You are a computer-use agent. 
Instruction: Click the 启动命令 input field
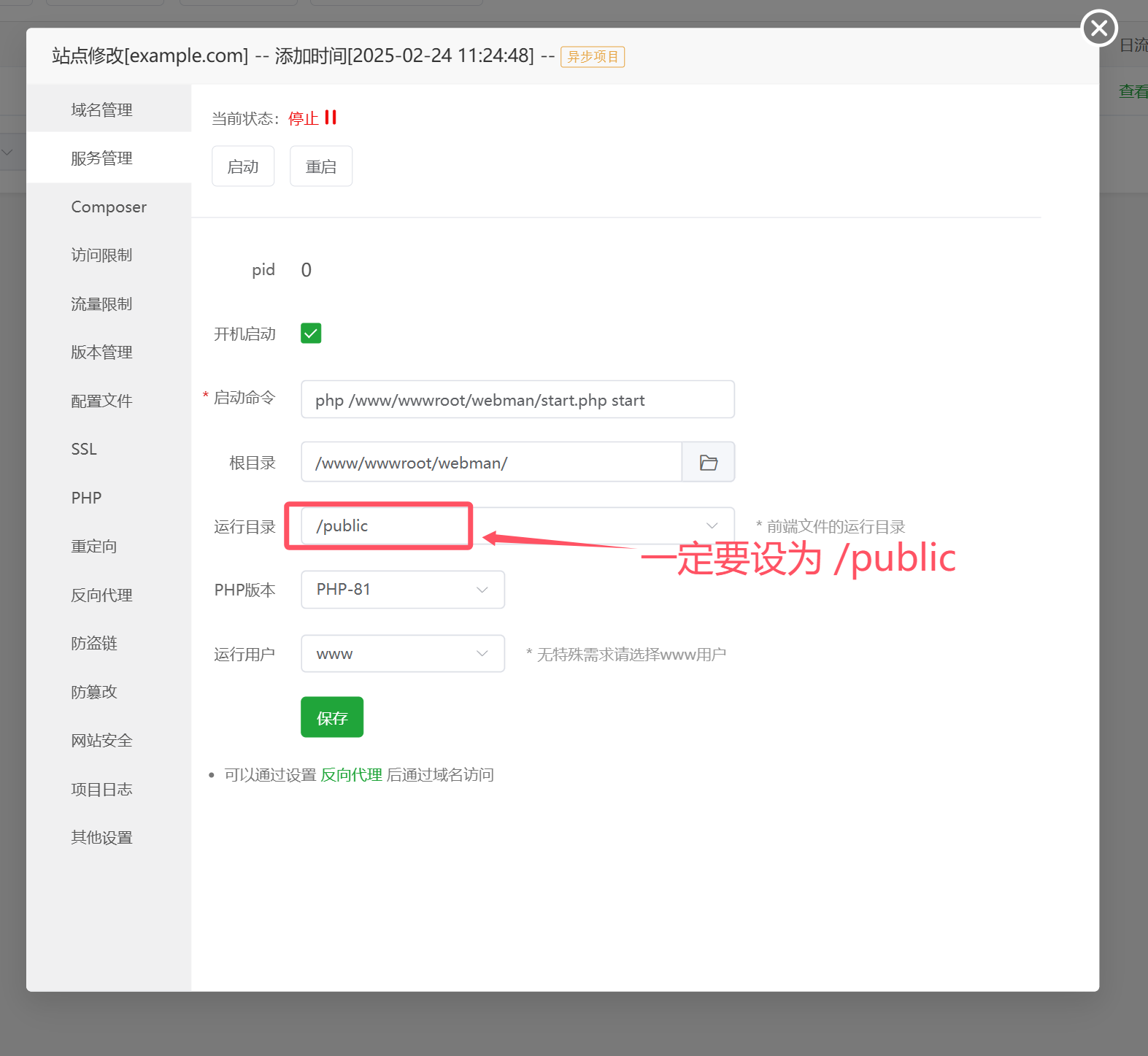(517, 400)
